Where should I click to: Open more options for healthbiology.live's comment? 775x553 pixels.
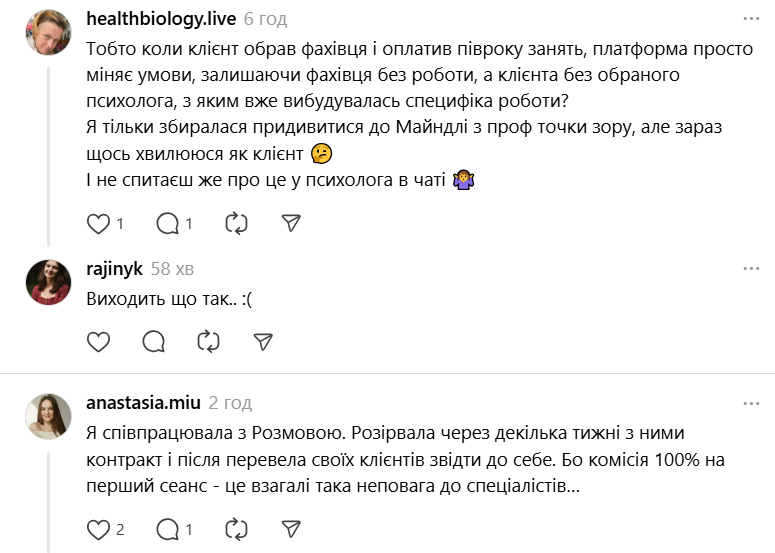(x=750, y=19)
